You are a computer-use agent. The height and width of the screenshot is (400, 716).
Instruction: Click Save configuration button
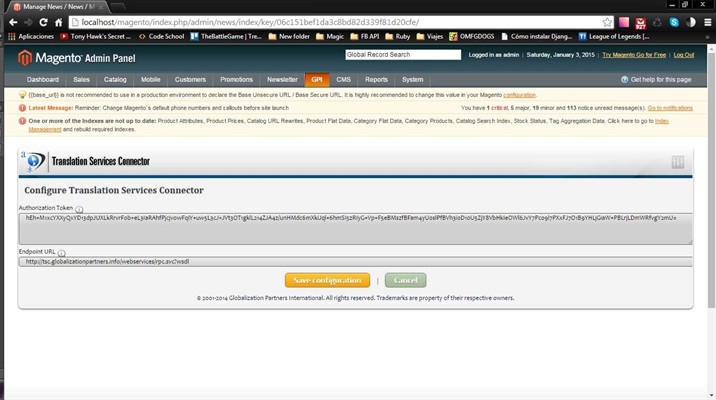click(327, 280)
